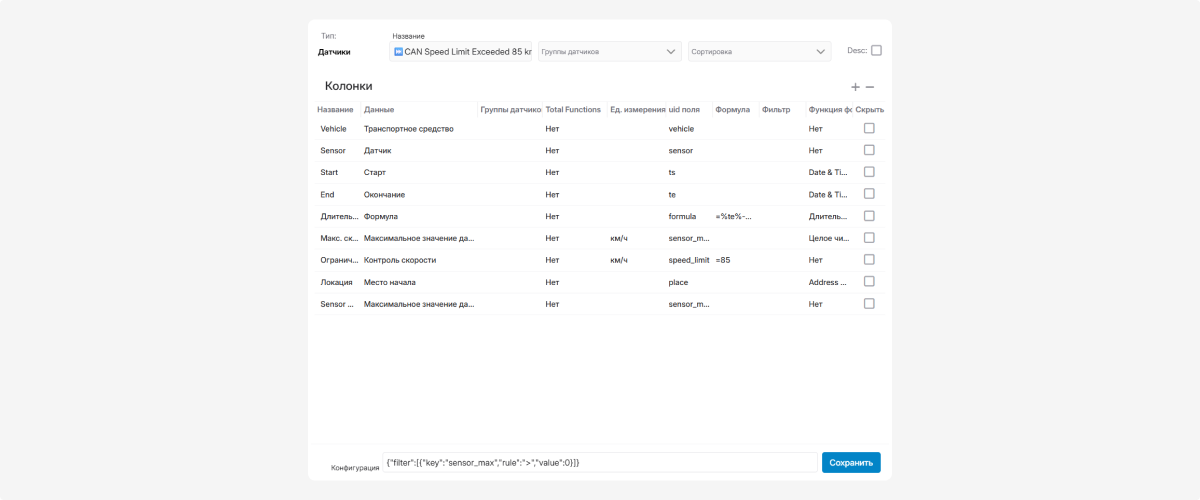Screen dimensions: 1200x500
Task: Select the Vehicle name cell
Action: point(333,129)
